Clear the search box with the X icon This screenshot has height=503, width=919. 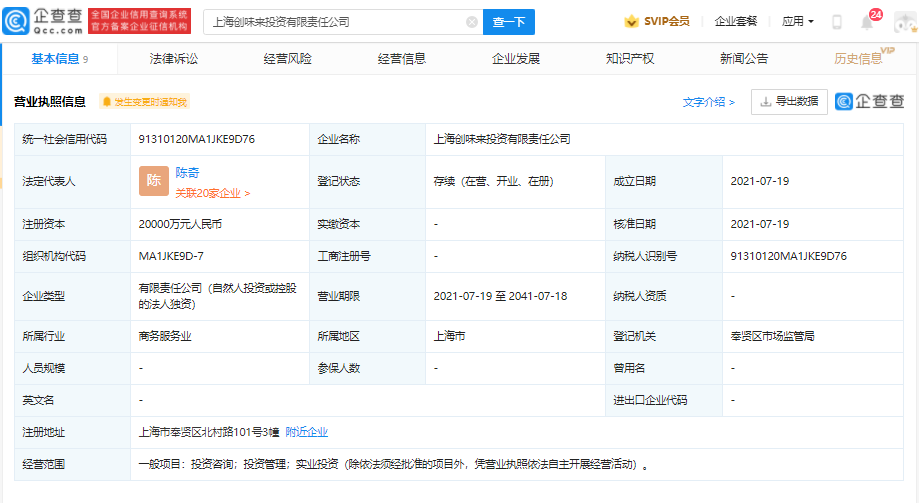(x=471, y=22)
